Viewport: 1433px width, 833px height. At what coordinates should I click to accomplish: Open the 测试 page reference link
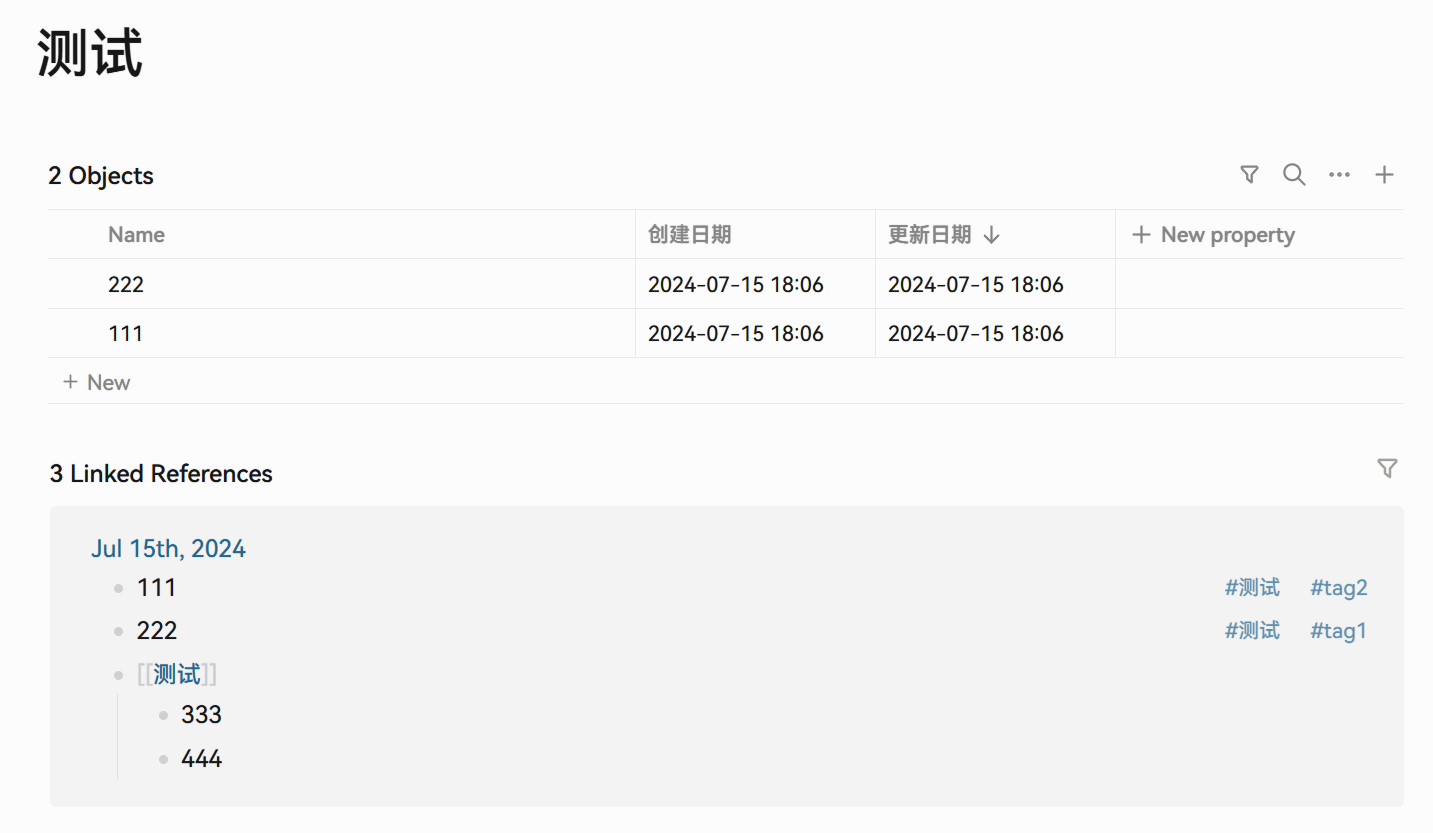pos(177,675)
